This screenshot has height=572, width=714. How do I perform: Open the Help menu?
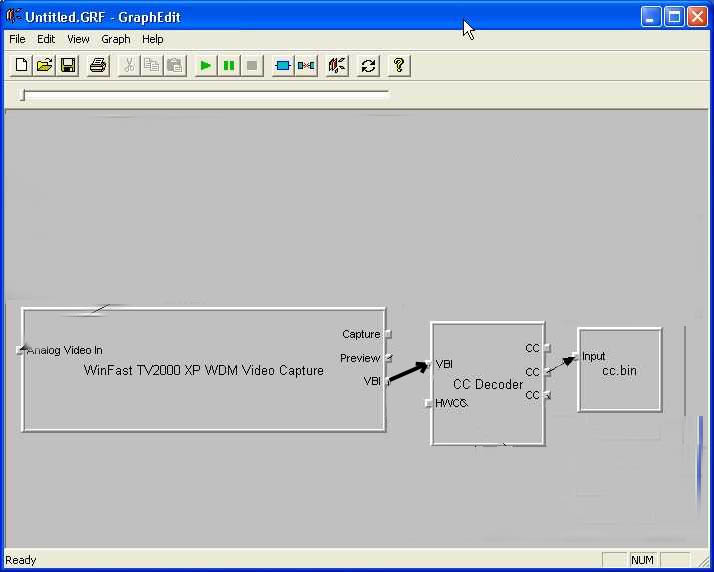pyautogui.click(x=153, y=40)
